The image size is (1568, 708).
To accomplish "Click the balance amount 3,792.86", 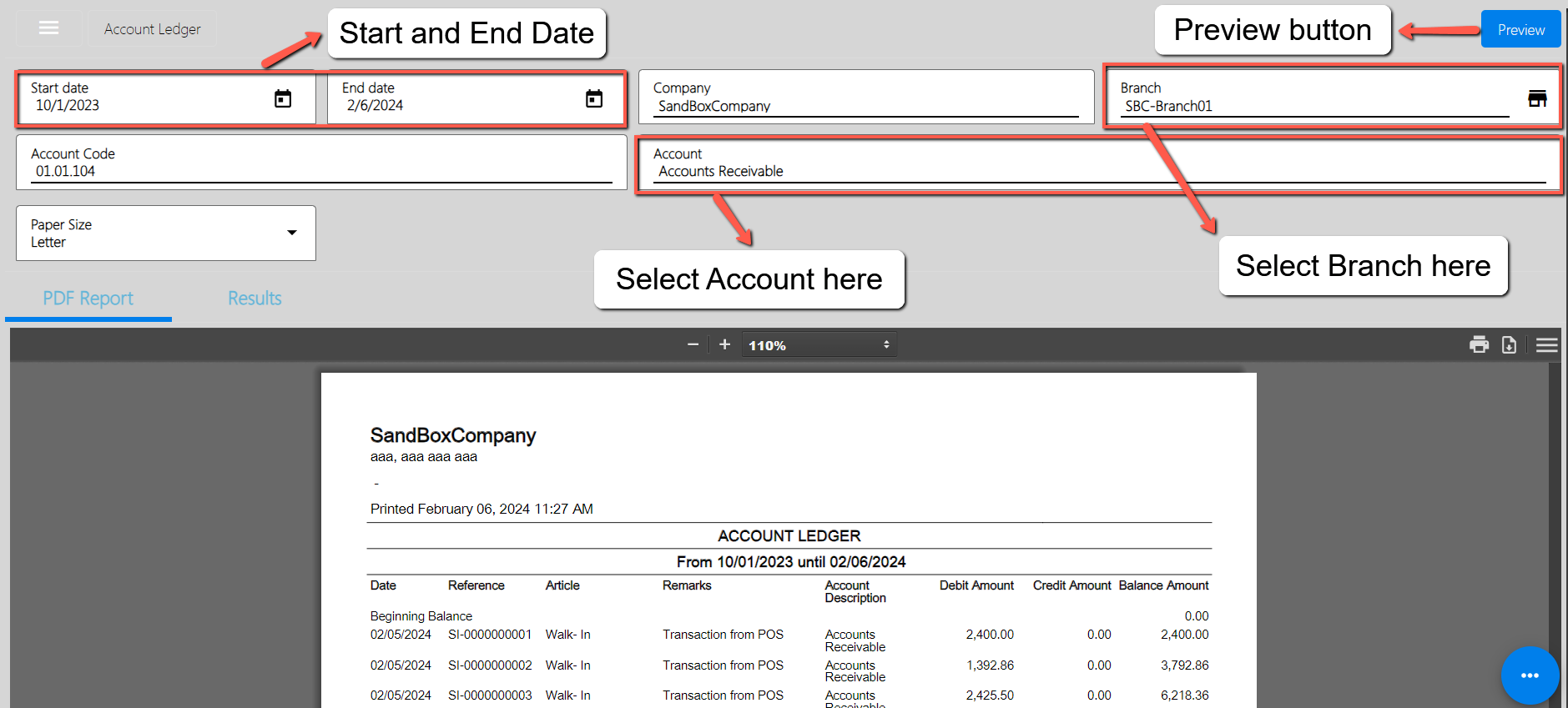I will pyautogui.click(x=1185, y=665).
